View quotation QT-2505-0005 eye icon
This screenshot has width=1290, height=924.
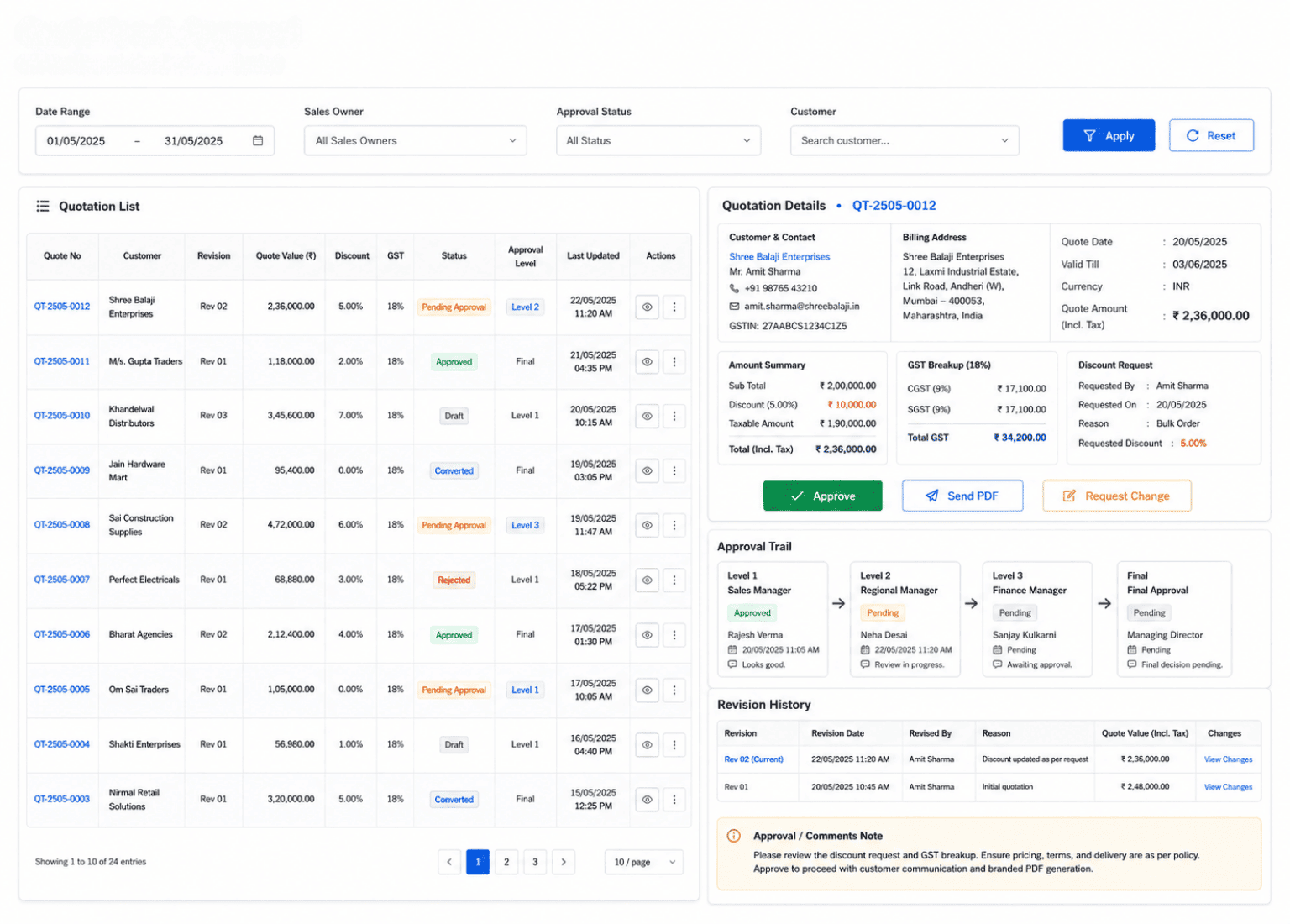pos(647,690)
